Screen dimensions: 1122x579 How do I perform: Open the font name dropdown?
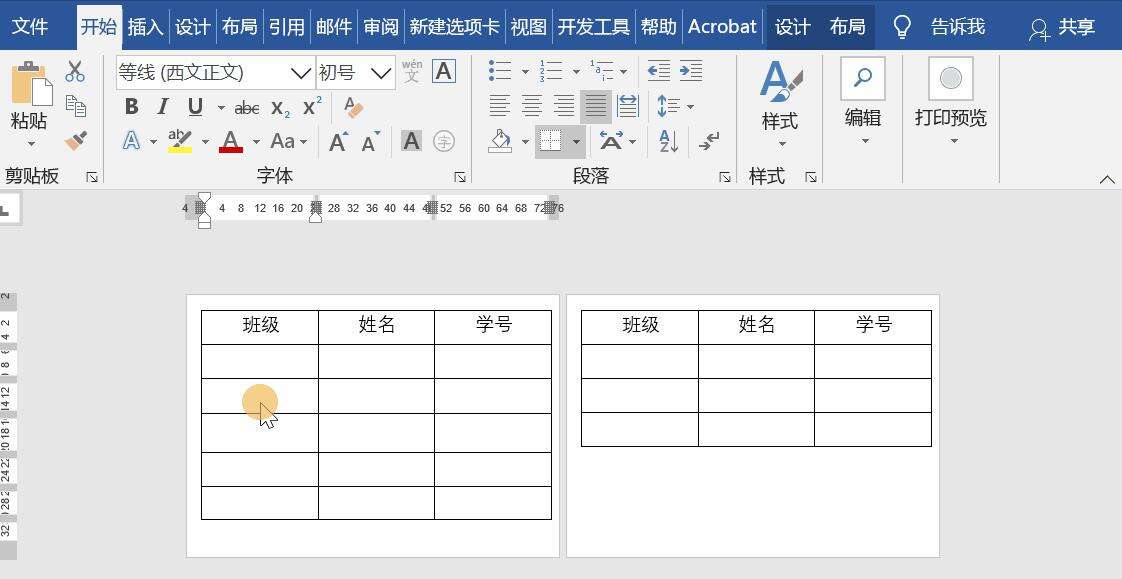301,73
